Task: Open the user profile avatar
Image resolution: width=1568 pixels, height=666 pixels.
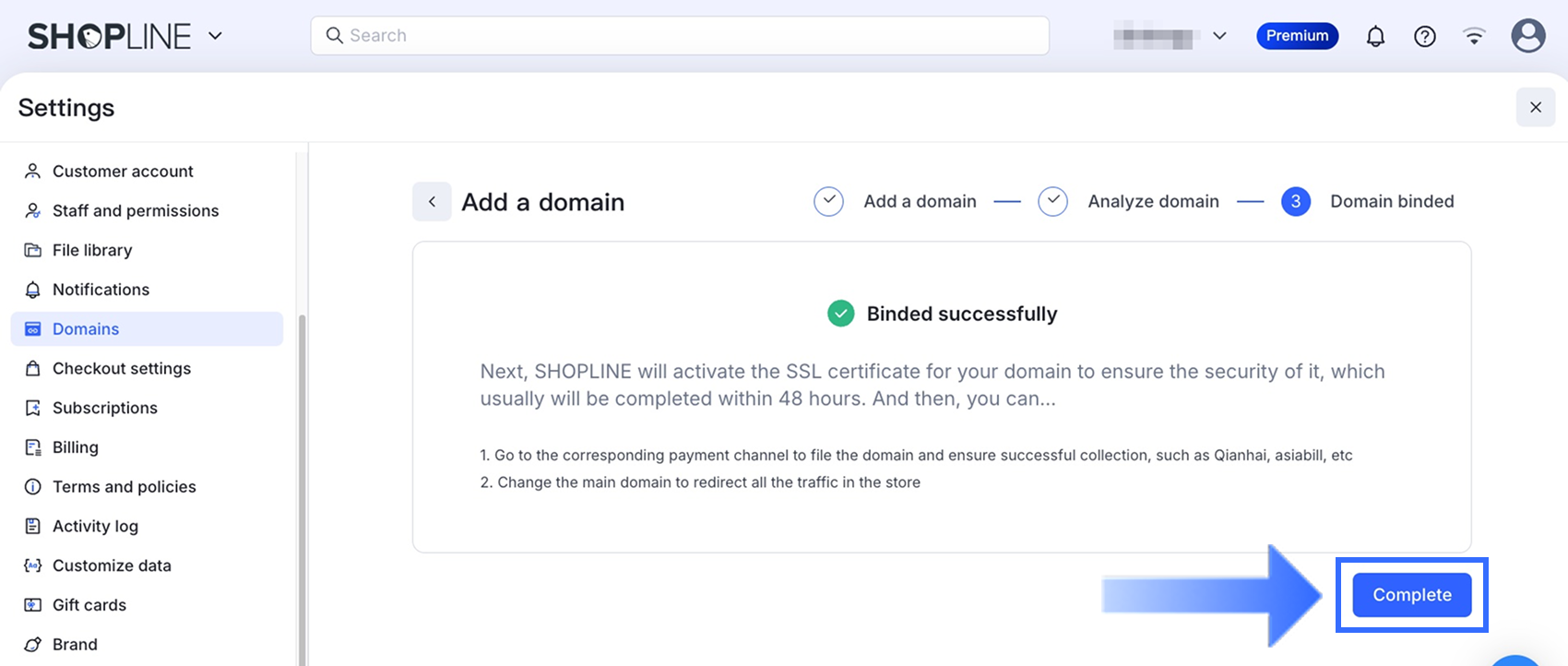Action: pos(1528,36)
